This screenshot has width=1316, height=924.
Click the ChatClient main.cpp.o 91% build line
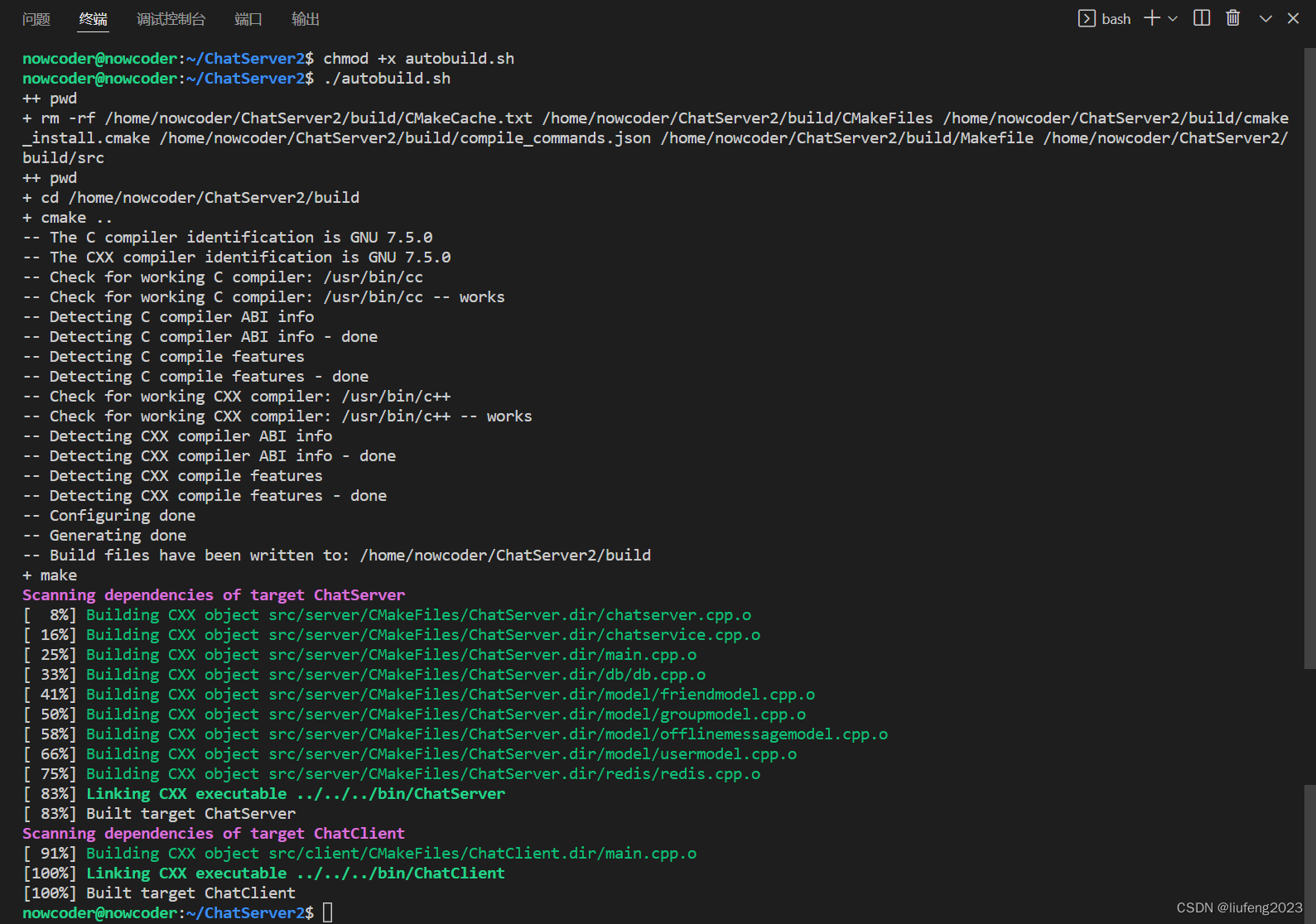pyautogui.click(x=359, y=854)
